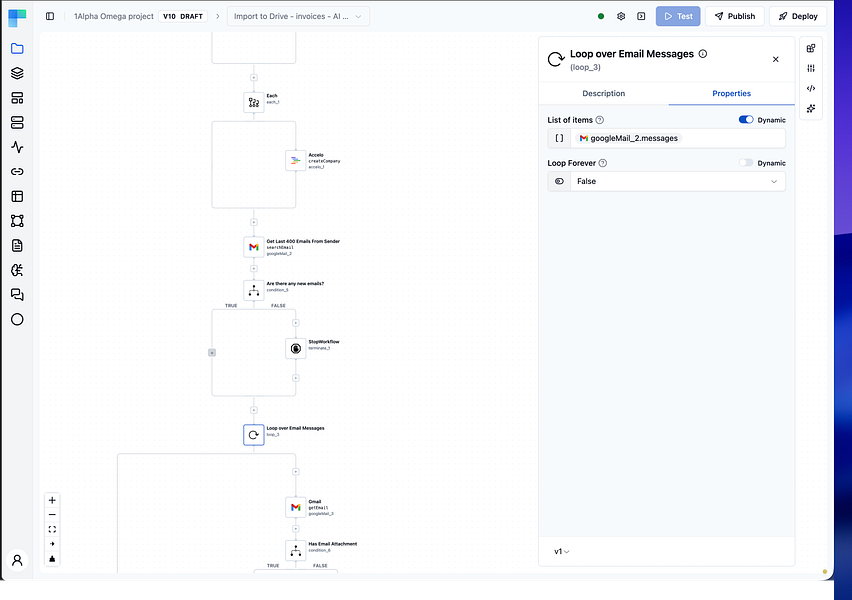Select the StopWorkflow terminate node
The height and width of the screenshot is (600, 852).
click(296, 348)
